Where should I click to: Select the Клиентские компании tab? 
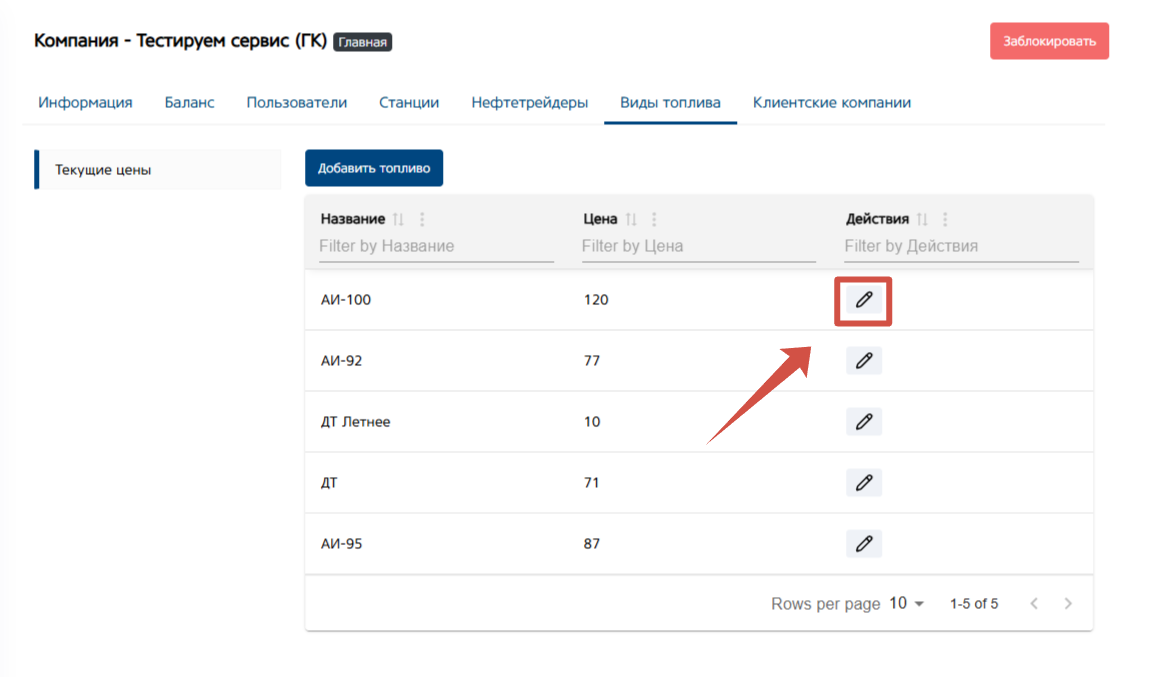pyautogui.click(x=831, y=103)
